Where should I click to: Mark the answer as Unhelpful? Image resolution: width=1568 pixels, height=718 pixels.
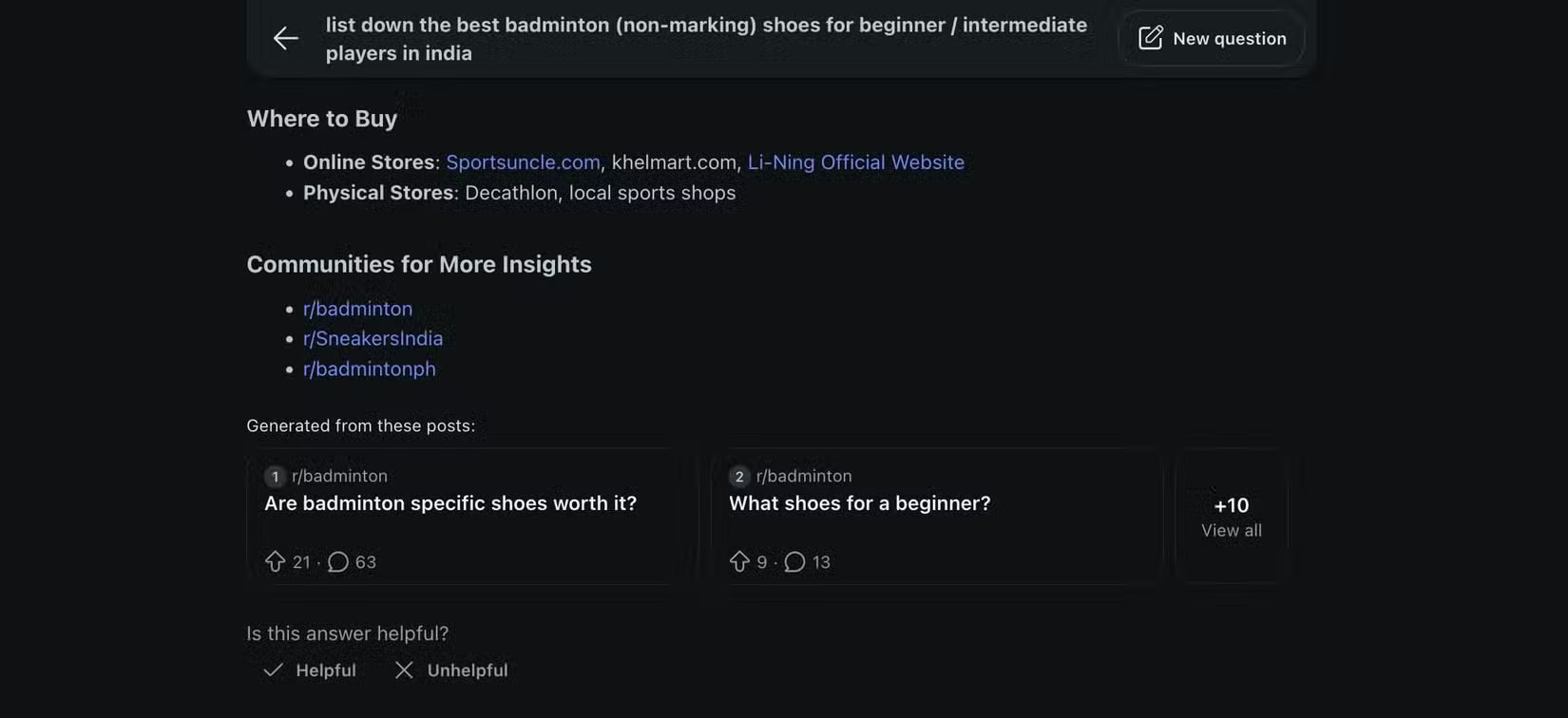coord(467,670)
